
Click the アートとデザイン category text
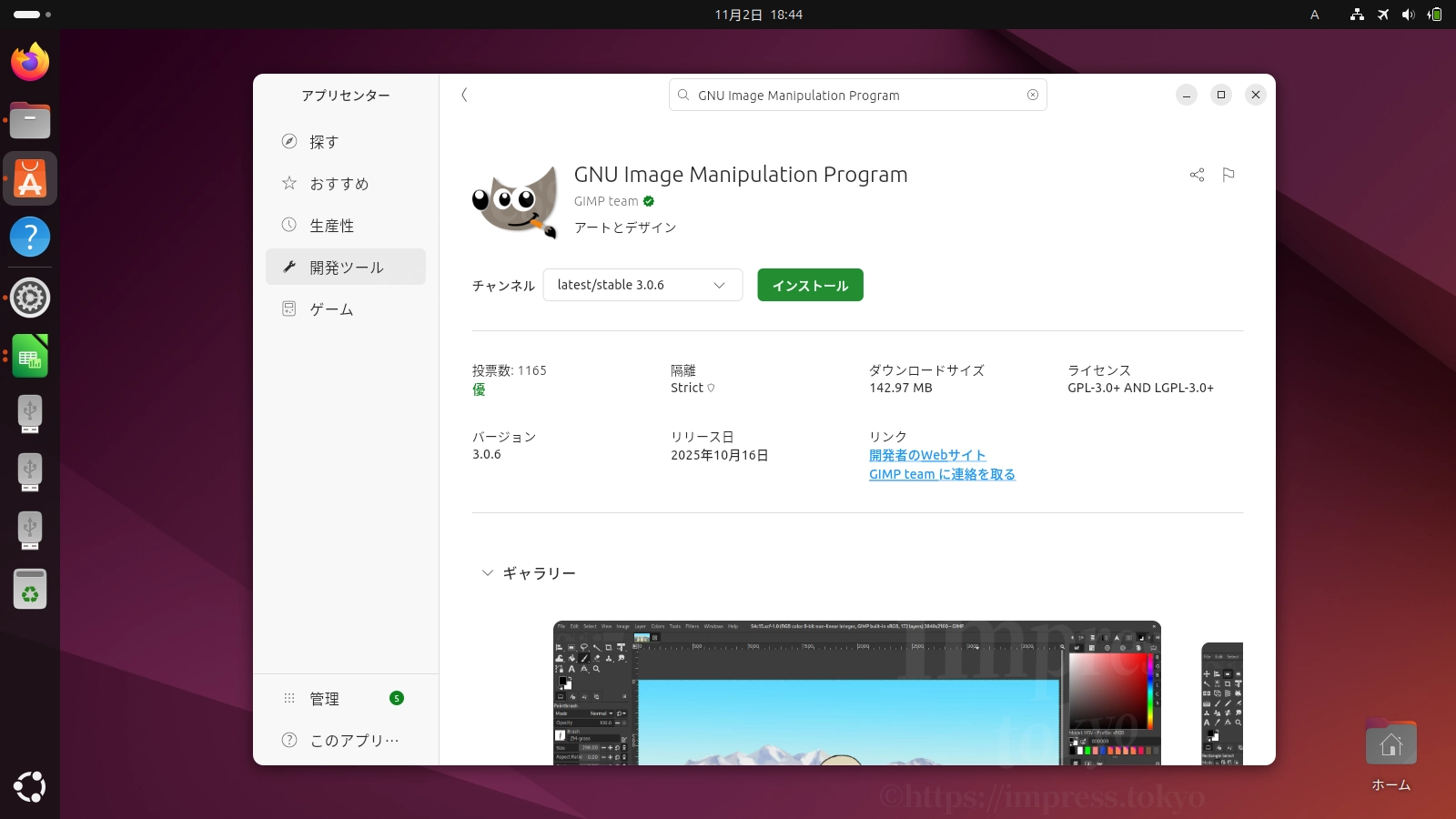(625, 227)
